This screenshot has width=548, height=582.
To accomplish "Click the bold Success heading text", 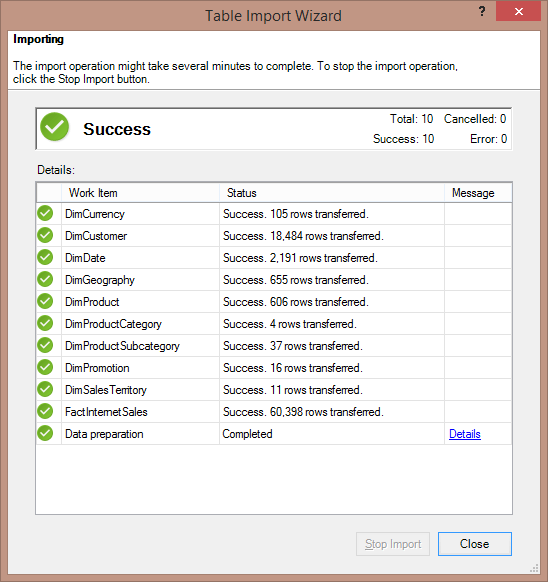I will tap(117, 129).
